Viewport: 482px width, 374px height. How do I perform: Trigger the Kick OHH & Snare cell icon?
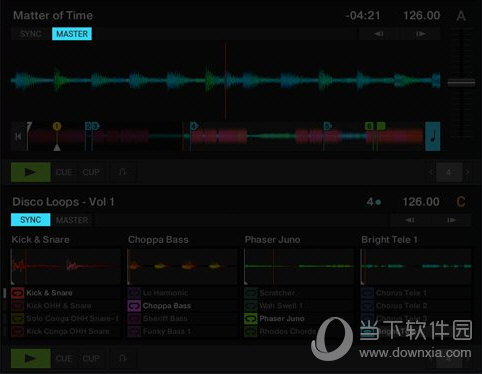tap(18, 306)
